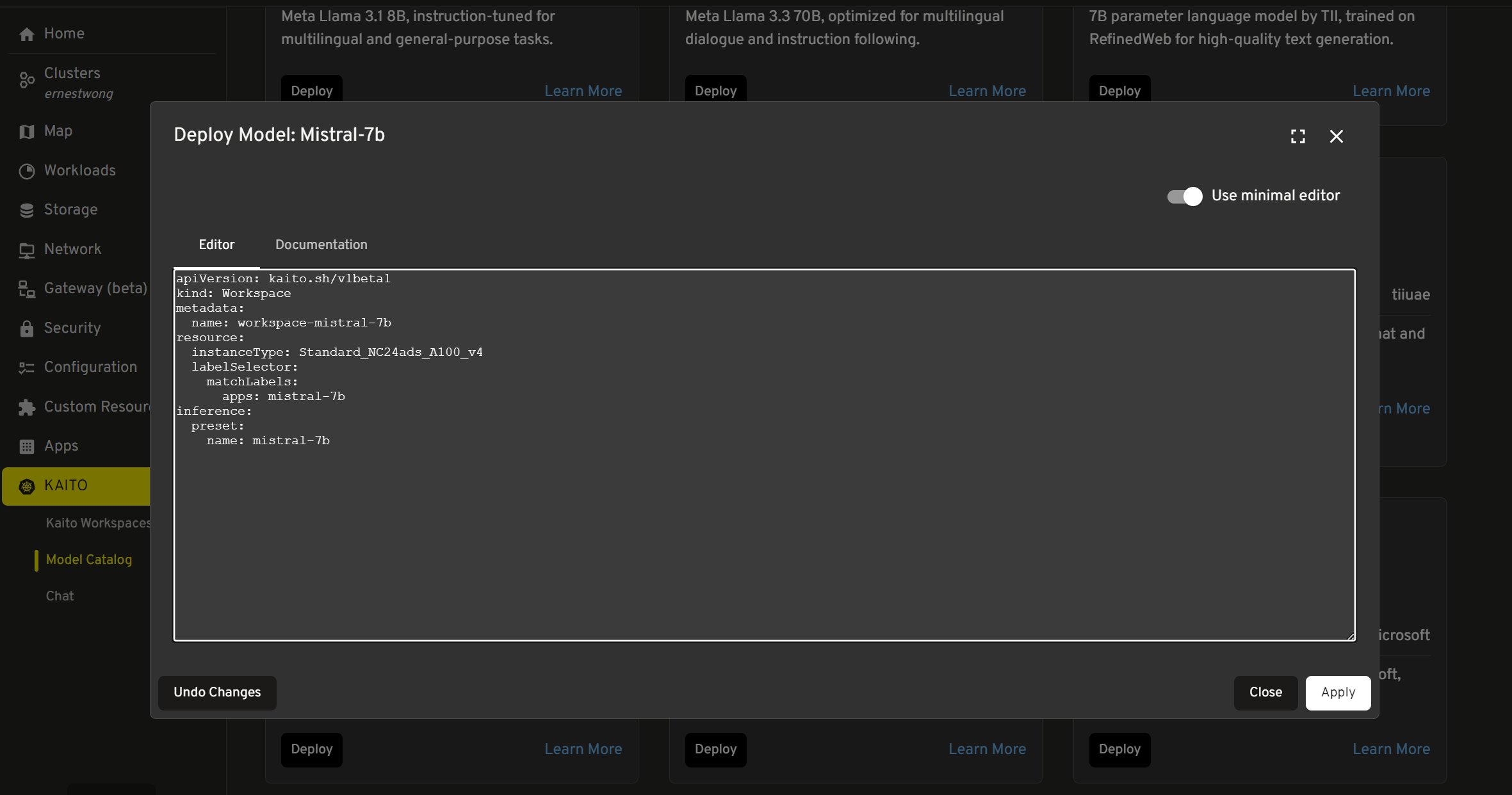Open Kaito Workspaces submenu item
1512x795 pixels.
[x=97, y=524]
